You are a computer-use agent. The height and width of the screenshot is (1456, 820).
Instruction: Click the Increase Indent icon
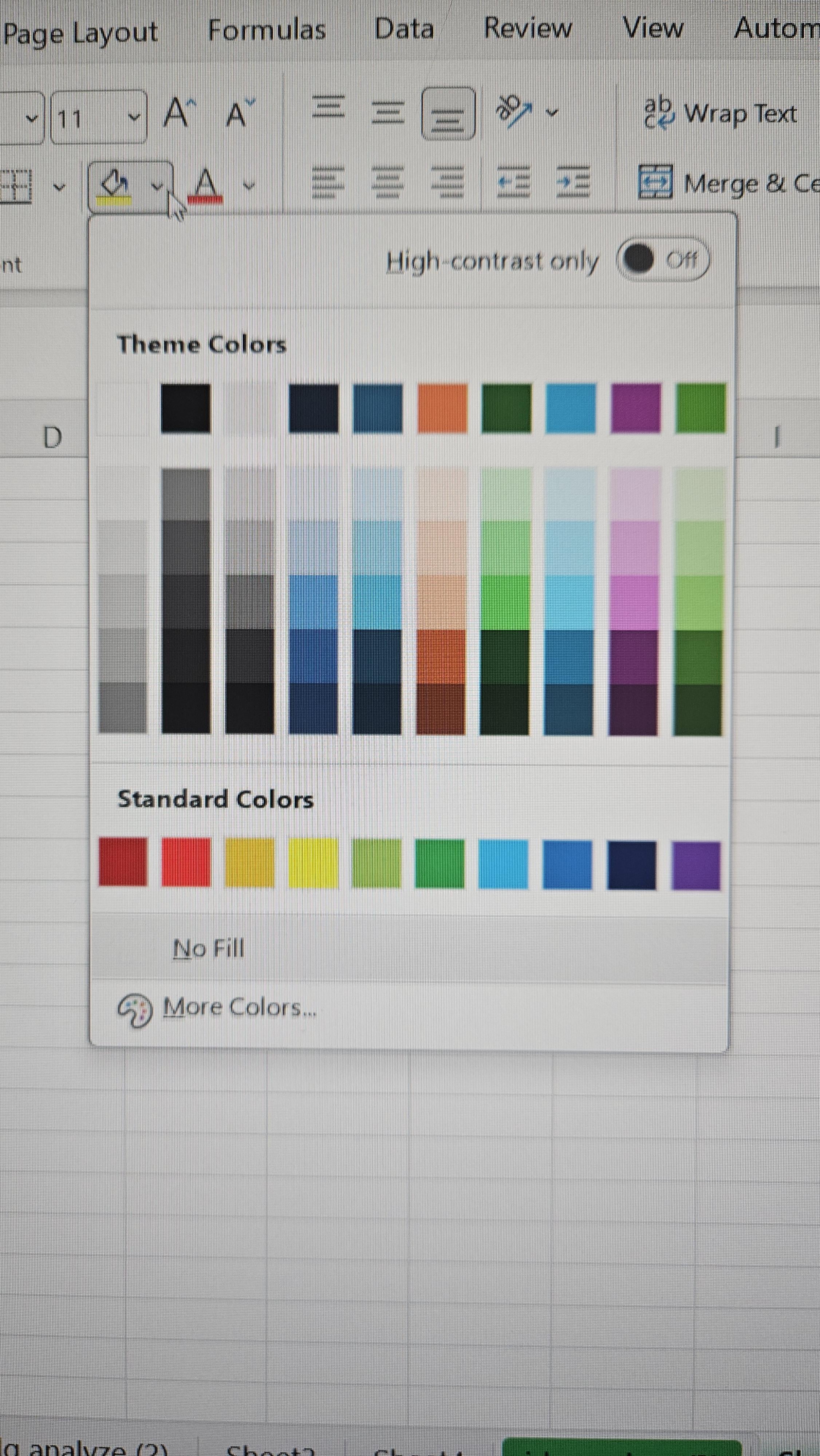click(x=573, y=183)
